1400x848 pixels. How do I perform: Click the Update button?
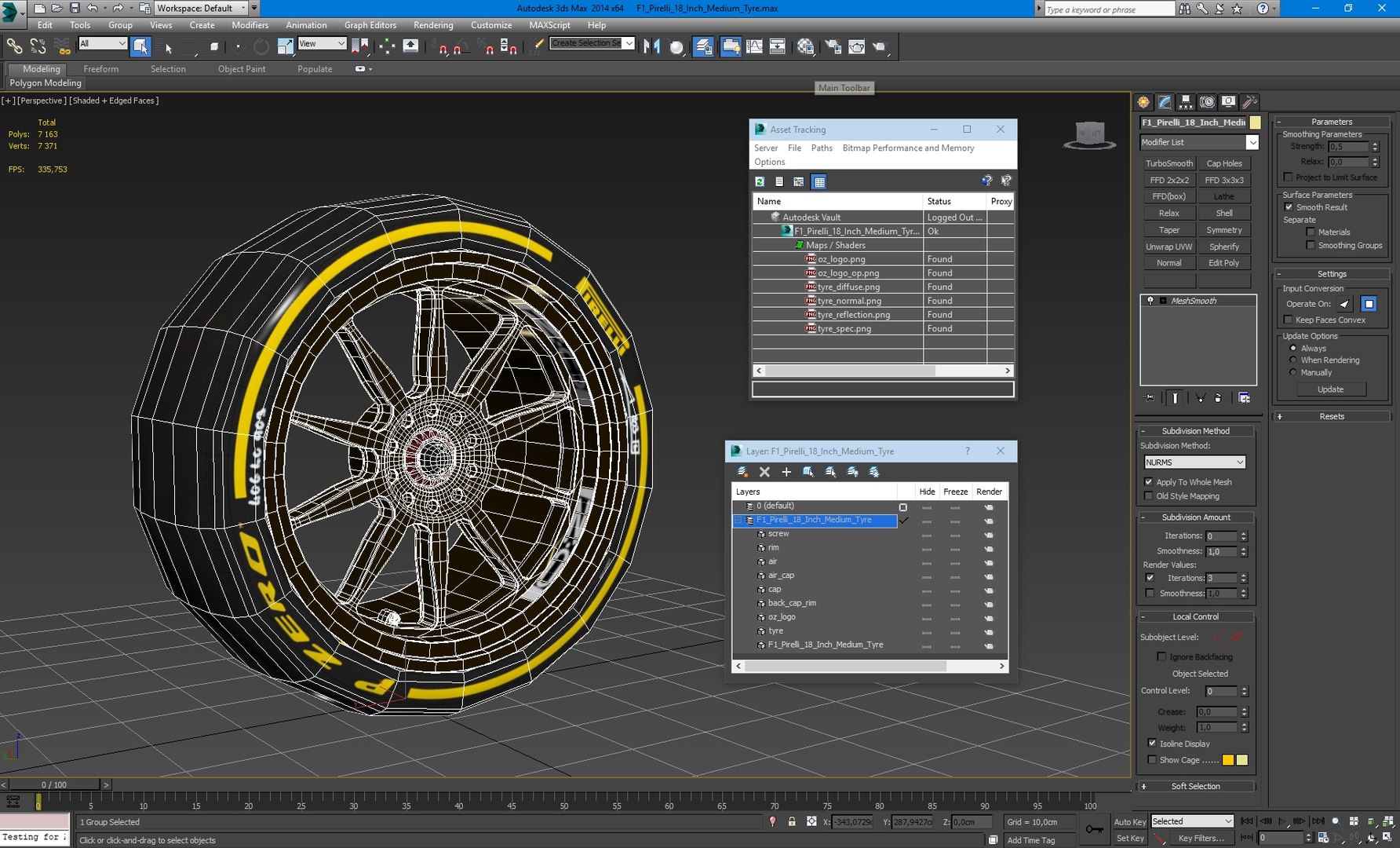tap(1330, 389)
